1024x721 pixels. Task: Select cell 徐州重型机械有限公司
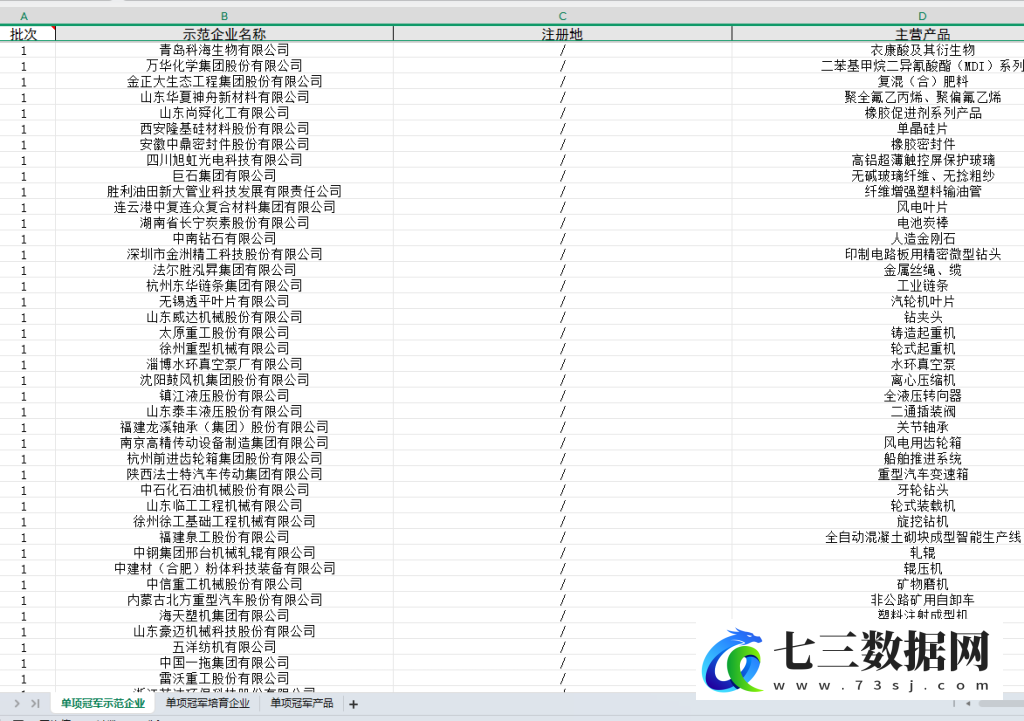tap(224, 348)
